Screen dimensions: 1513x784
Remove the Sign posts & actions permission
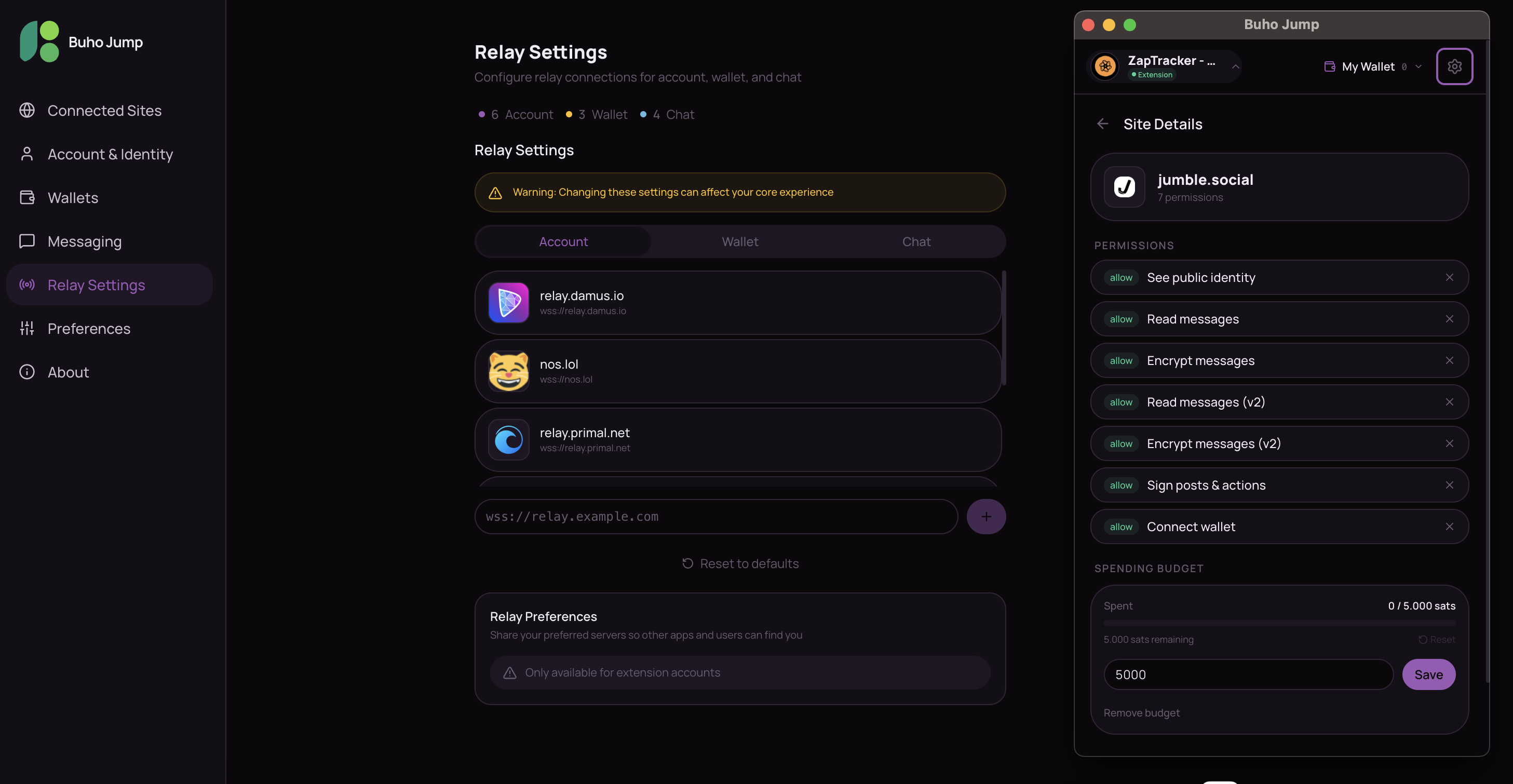click(x=1450, y=485)
